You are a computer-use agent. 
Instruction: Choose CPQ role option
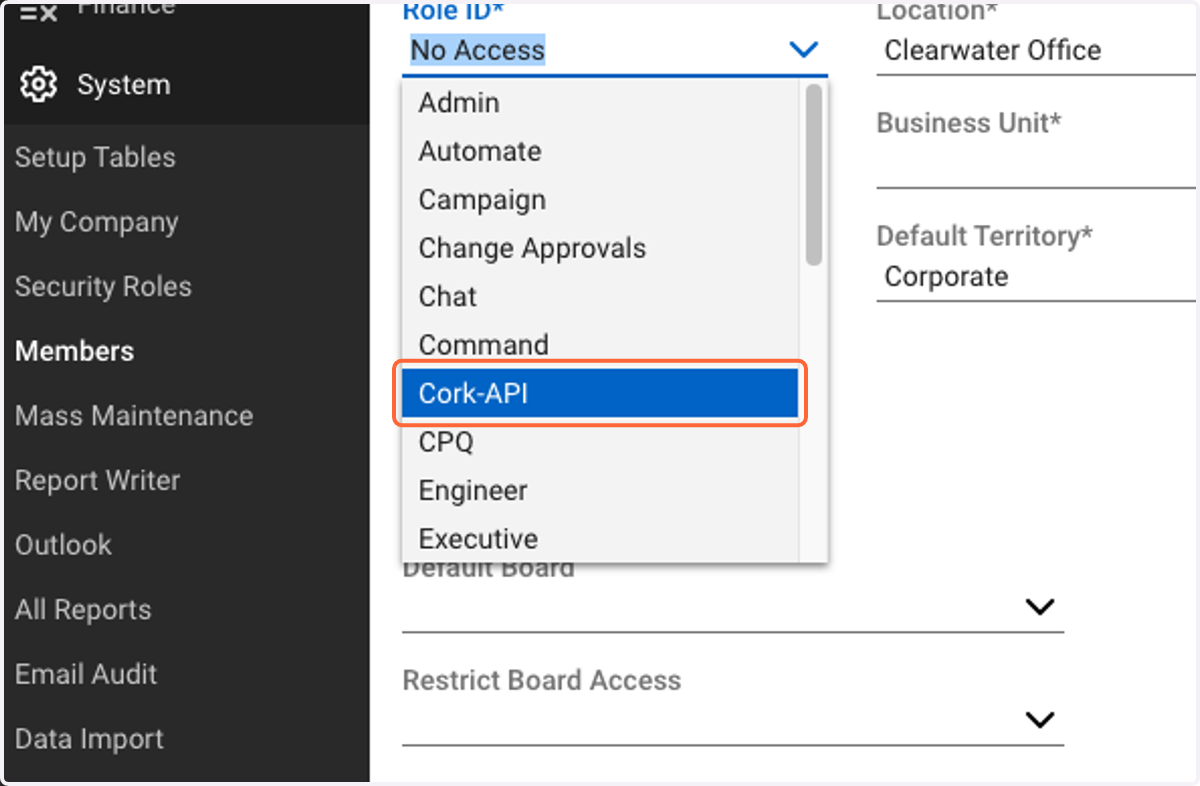[600, 442]
